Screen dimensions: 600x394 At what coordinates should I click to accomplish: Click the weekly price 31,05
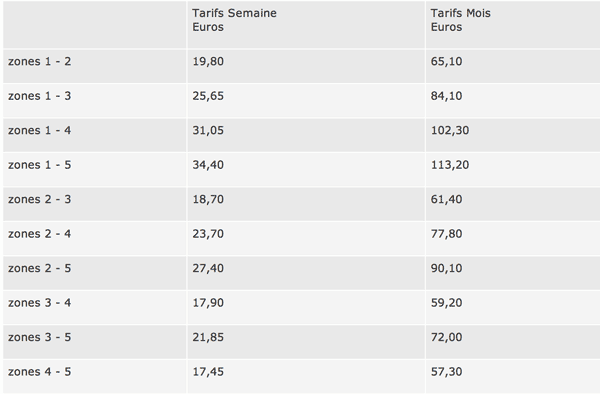pos(208,130)
